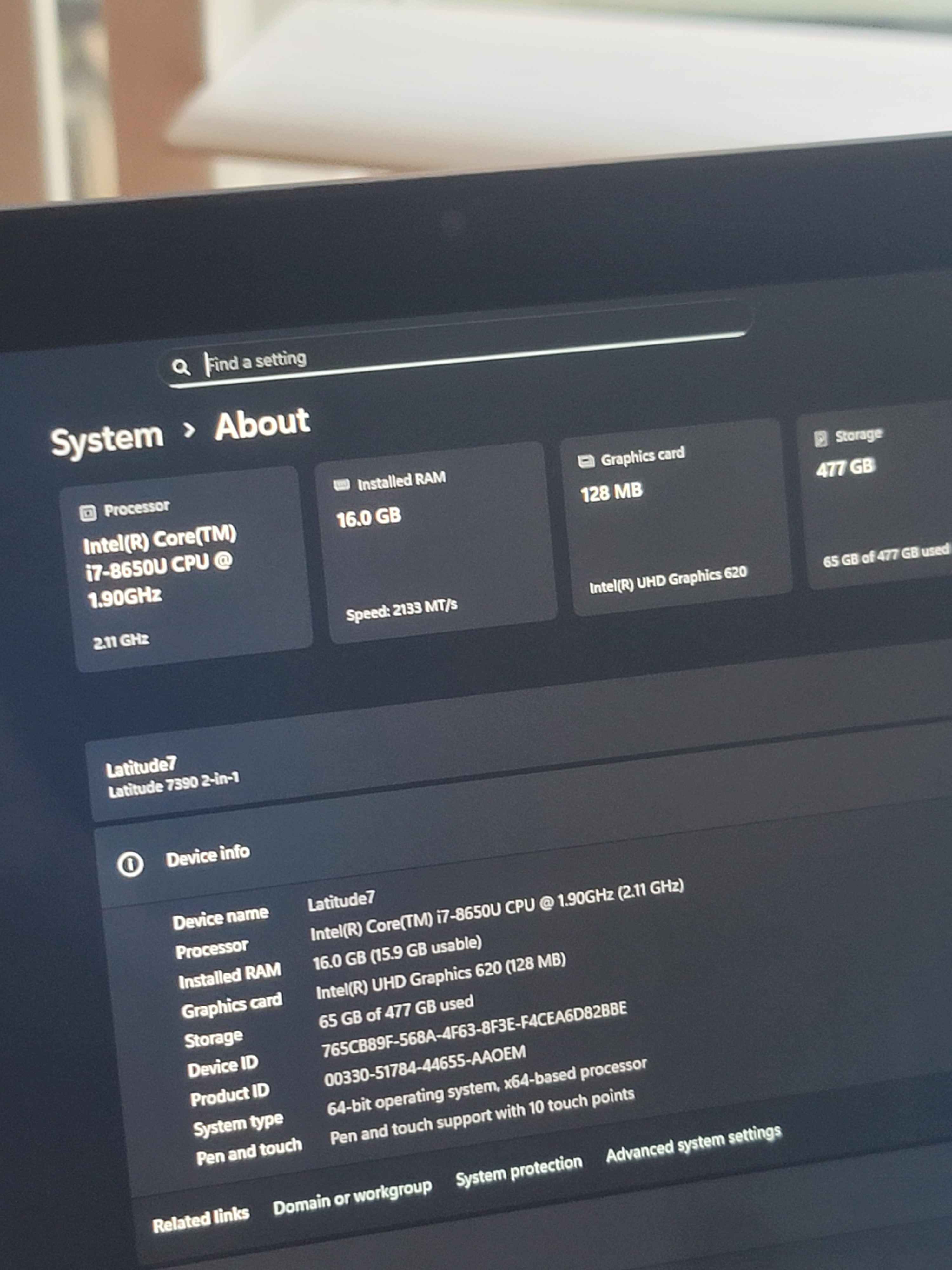This screenshot has width=952, height=1270.
Task: Click 64-bit operating system value
Action: [487, 1087]
